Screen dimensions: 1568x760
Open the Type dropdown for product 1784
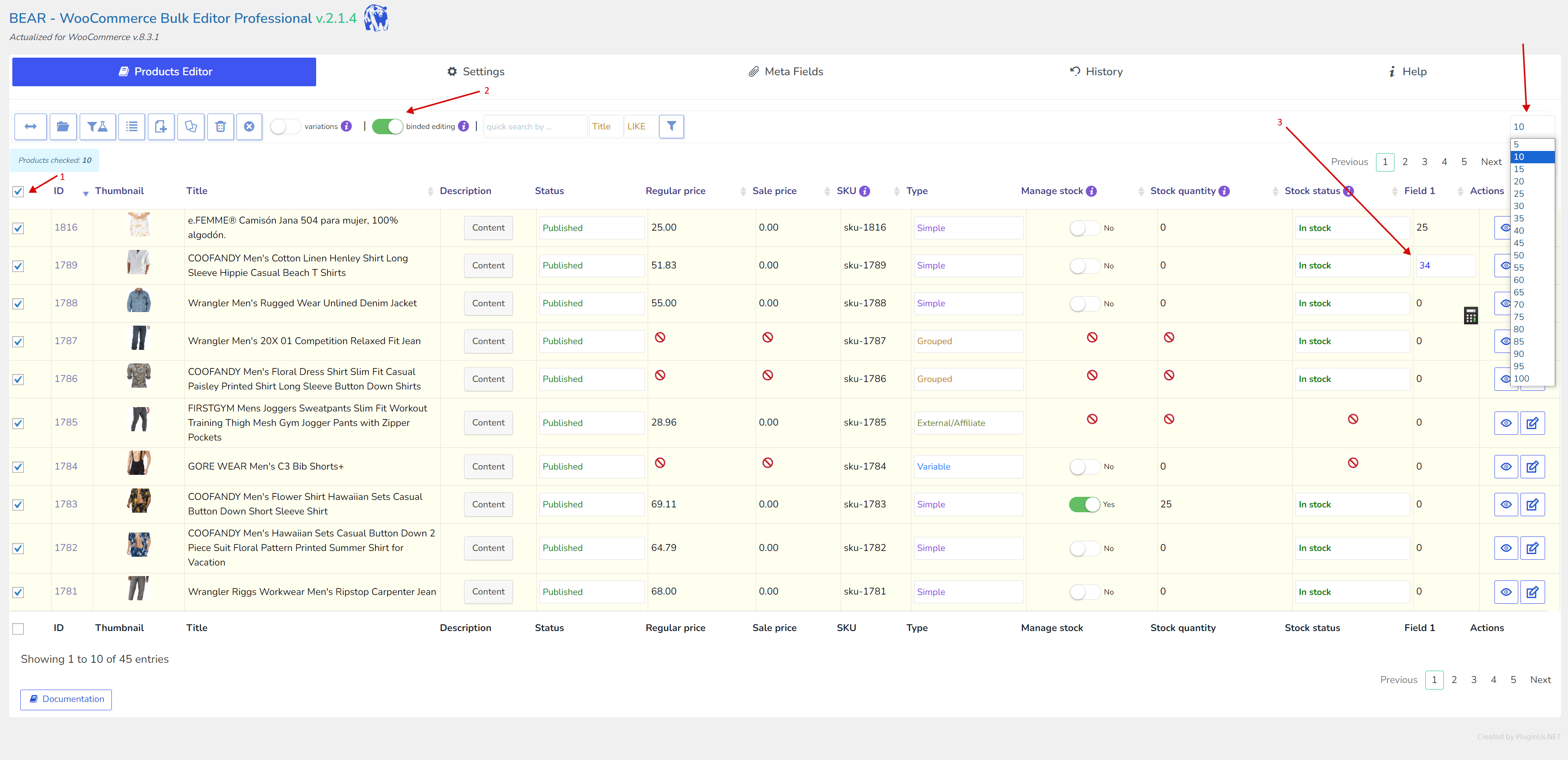click(968, 467)
